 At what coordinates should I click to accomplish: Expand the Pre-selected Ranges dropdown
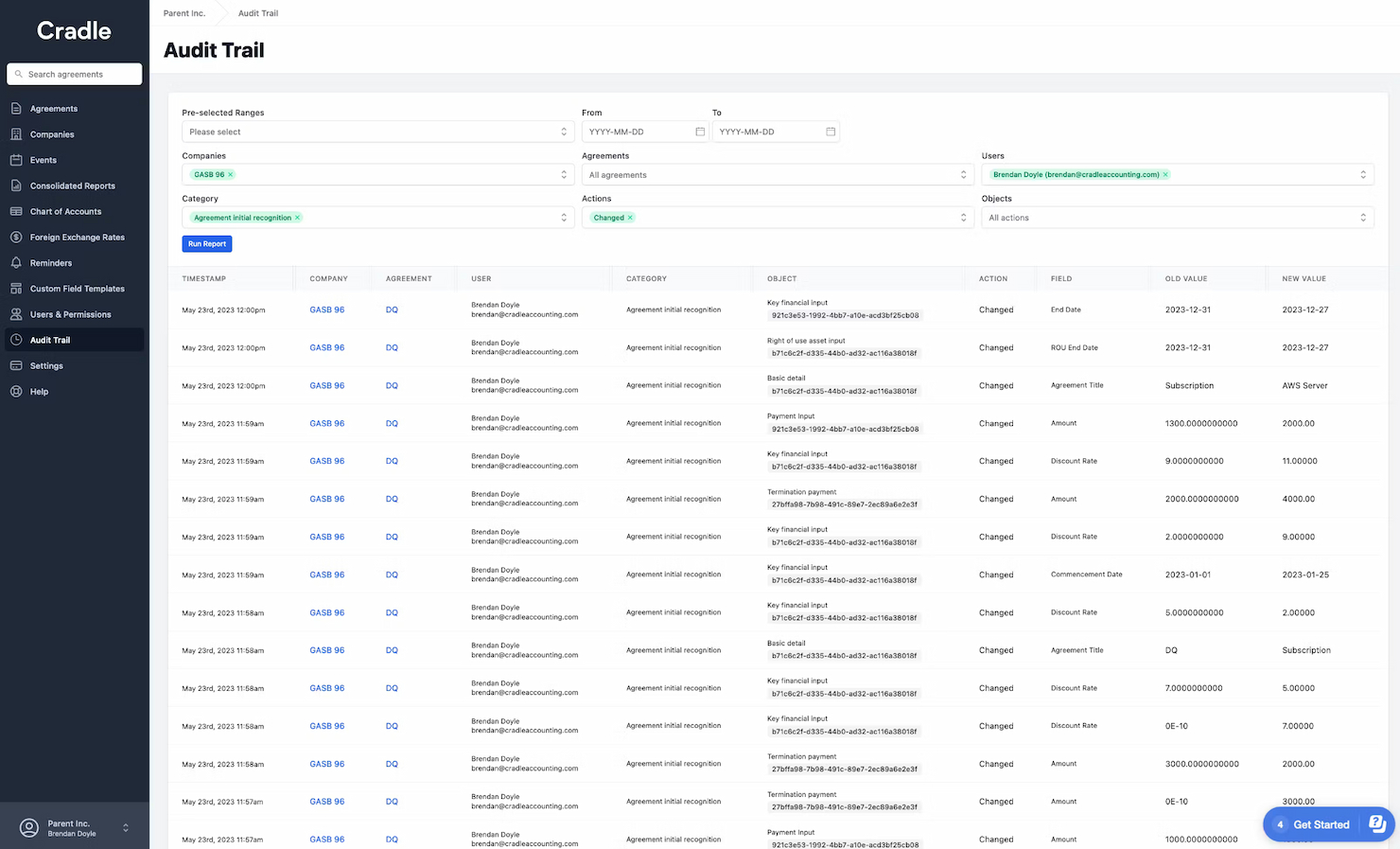376,131
